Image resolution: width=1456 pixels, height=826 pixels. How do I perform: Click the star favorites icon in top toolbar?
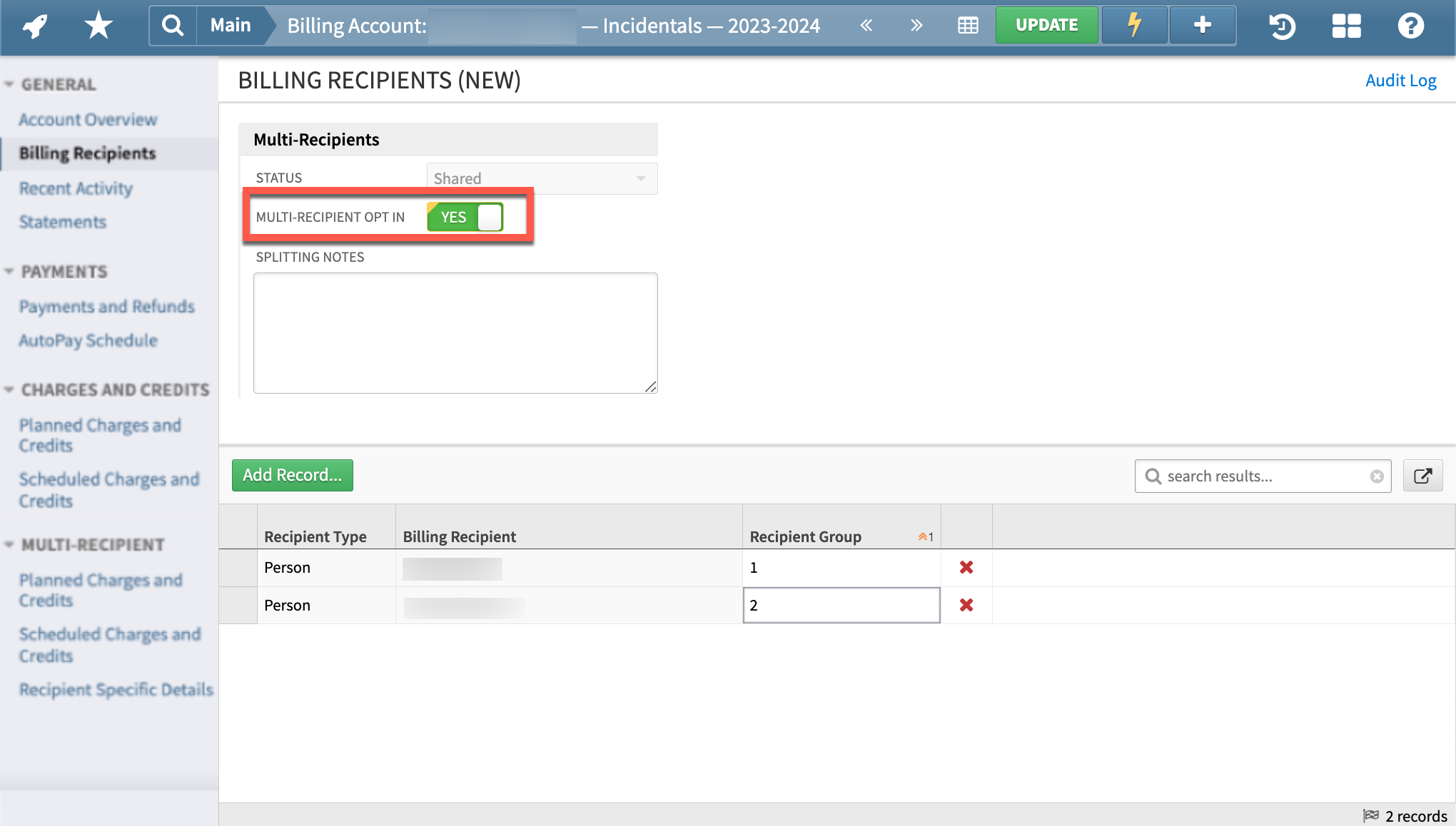pos(98,24)
